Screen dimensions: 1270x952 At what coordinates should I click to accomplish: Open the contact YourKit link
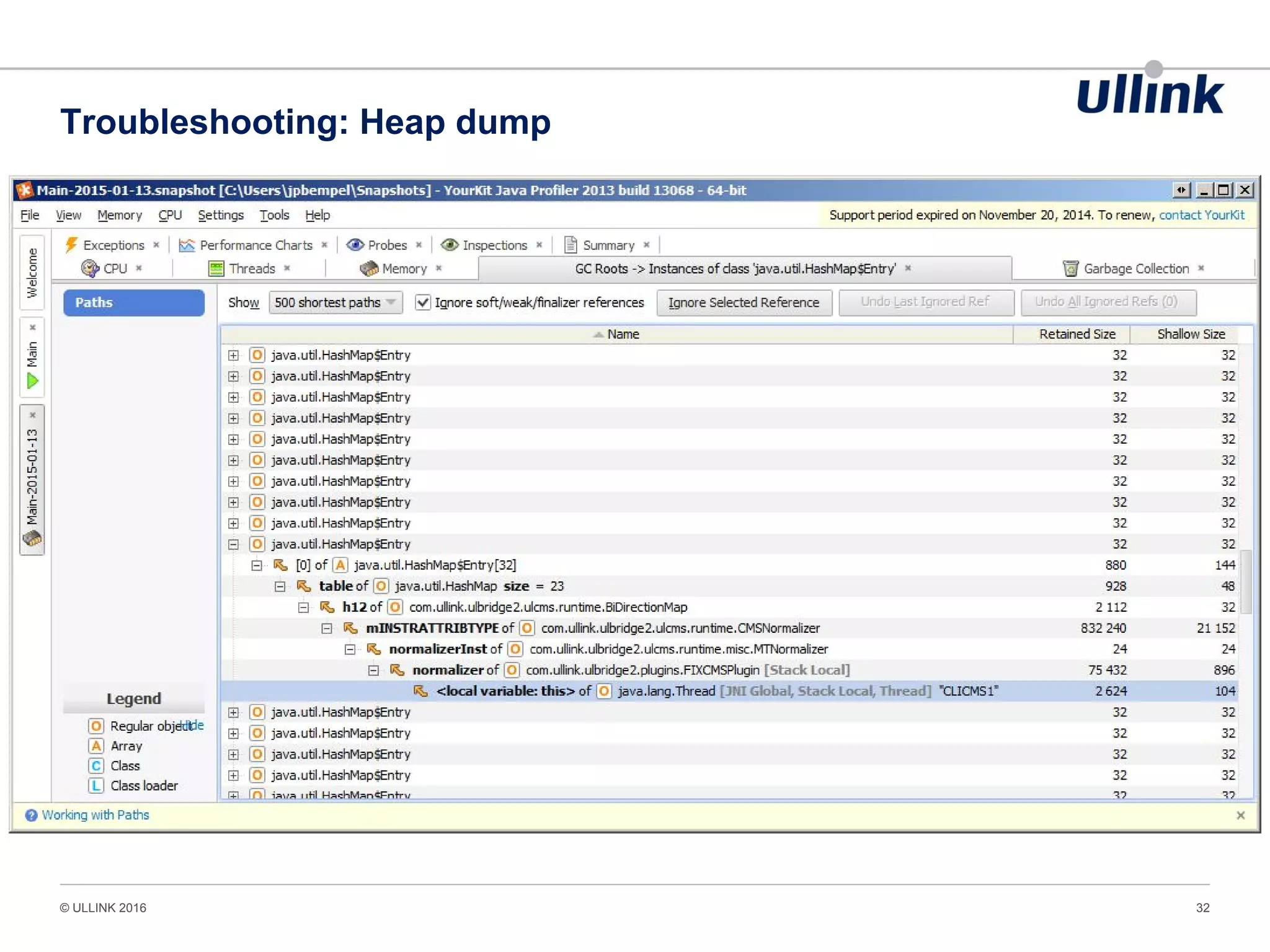coord(1201,215)
